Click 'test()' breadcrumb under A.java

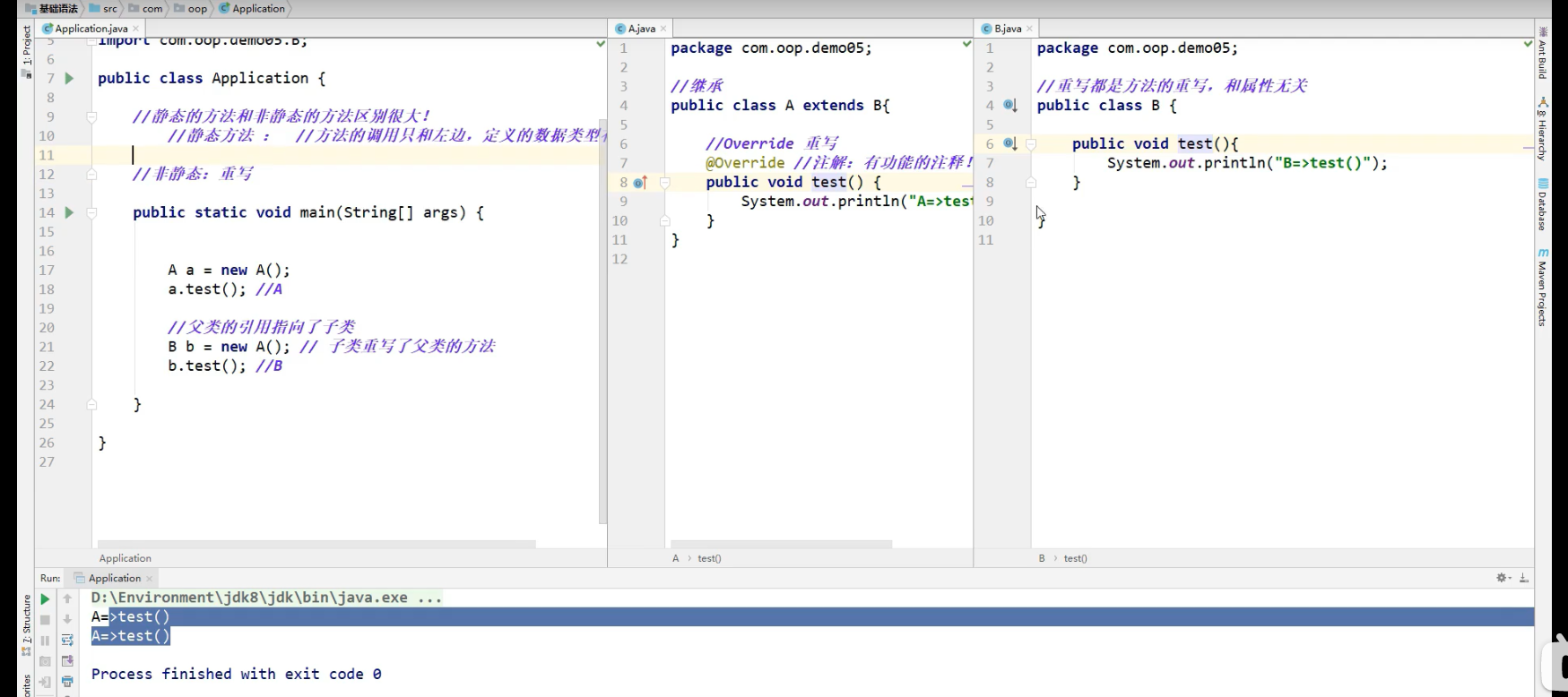(x=709, y=558)
